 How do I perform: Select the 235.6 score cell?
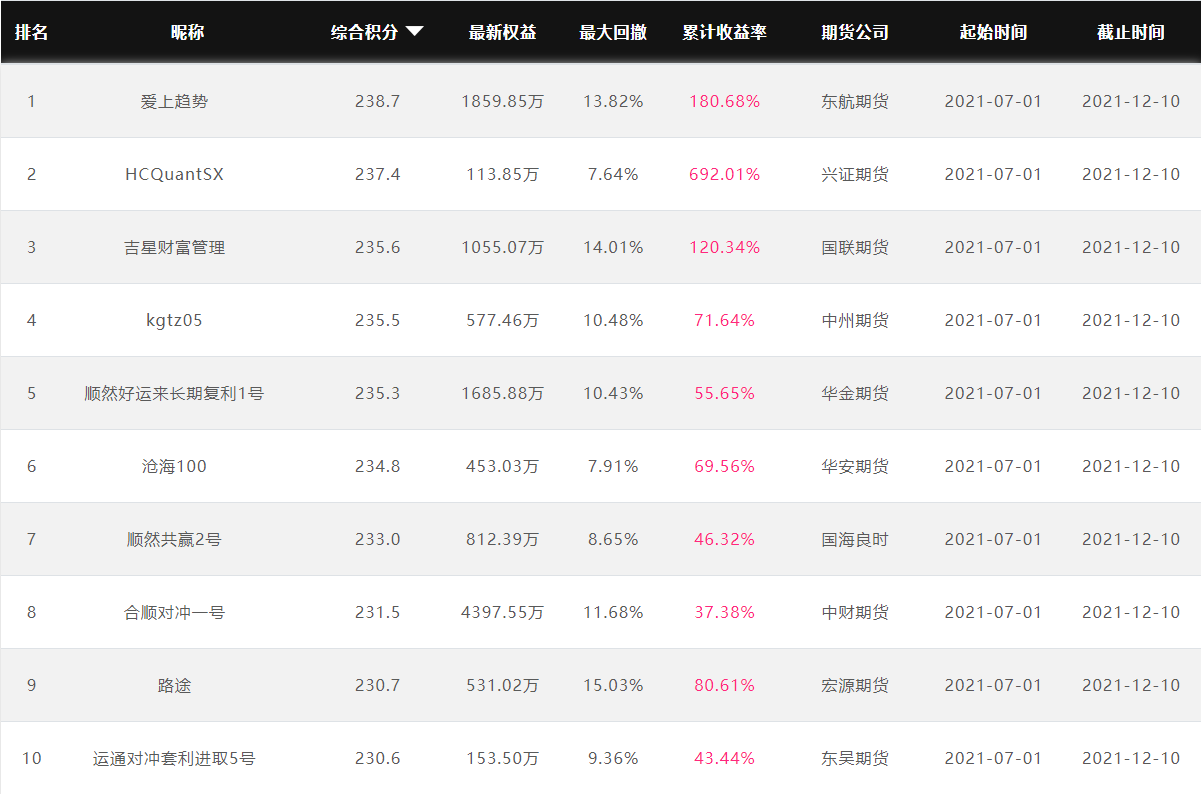click(378, 247)
